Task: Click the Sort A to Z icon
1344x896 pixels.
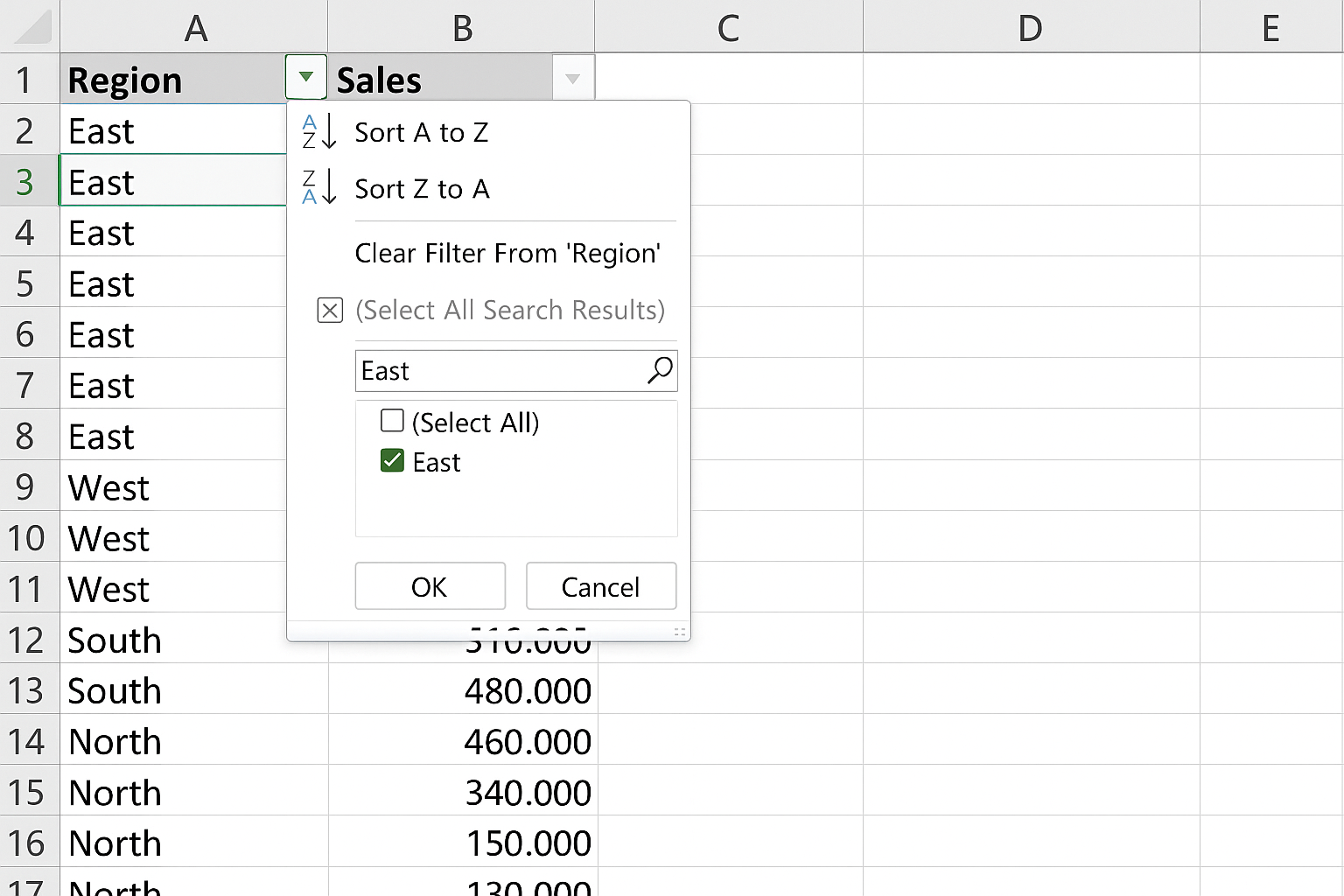Action: tap(318, 132)
